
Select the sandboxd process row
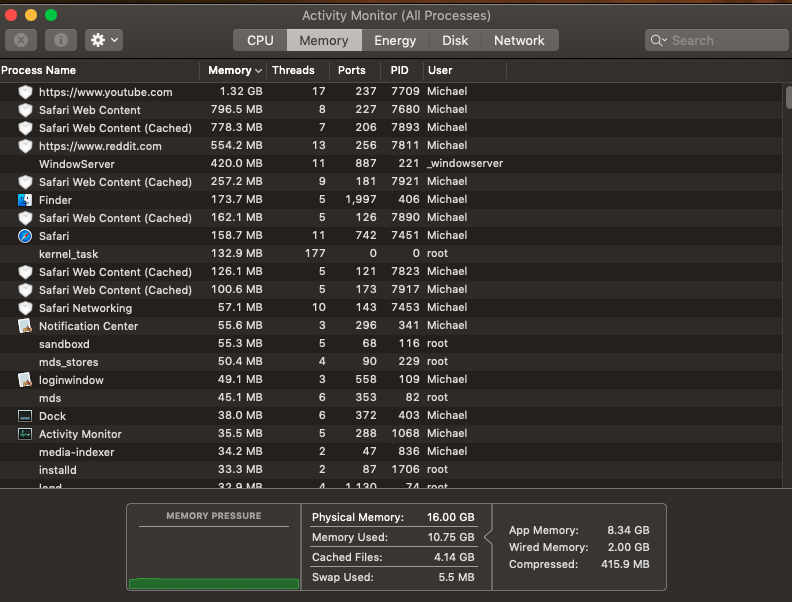(391, 343)
